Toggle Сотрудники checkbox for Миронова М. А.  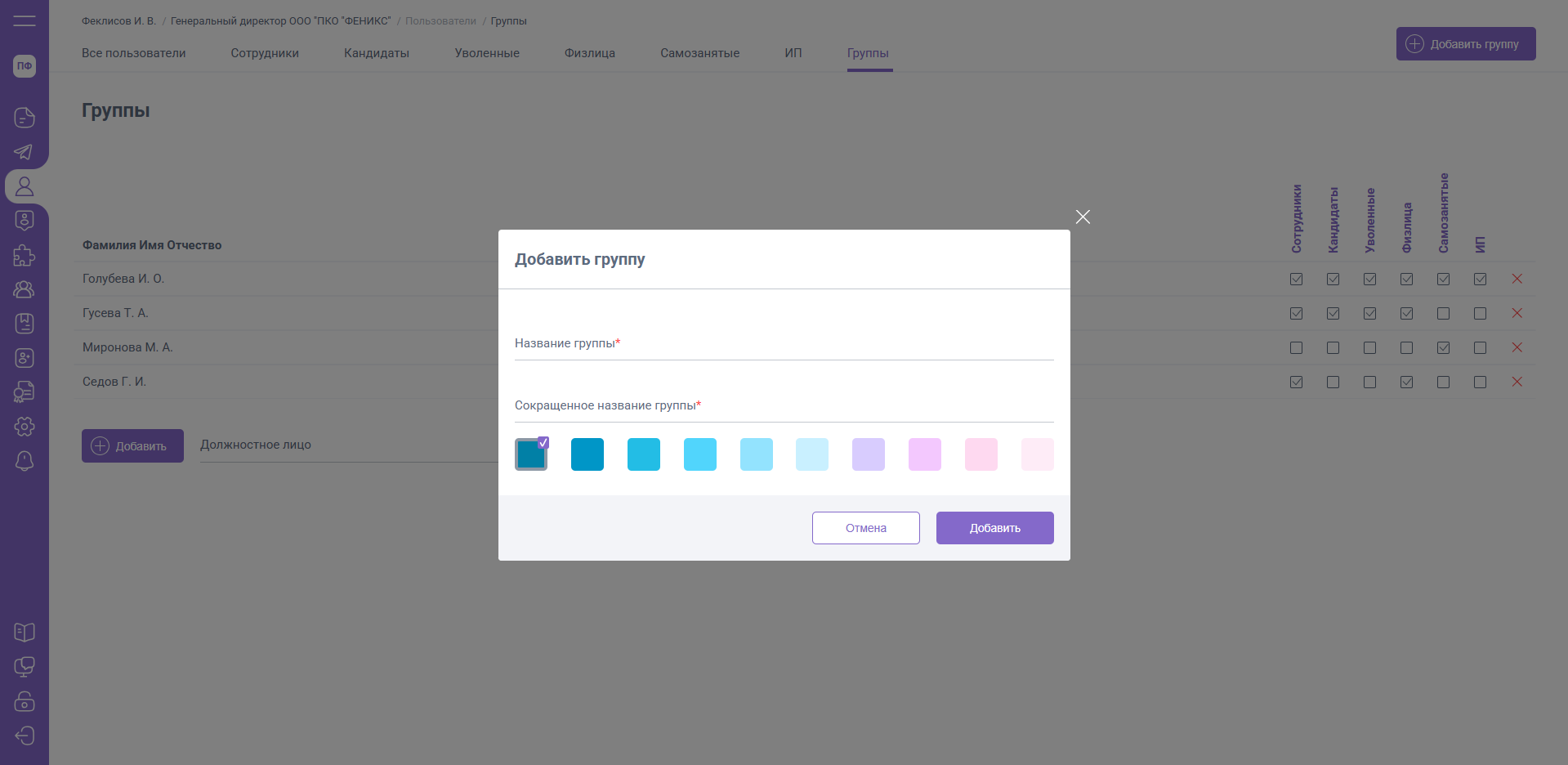click(x=1296, y=348)
